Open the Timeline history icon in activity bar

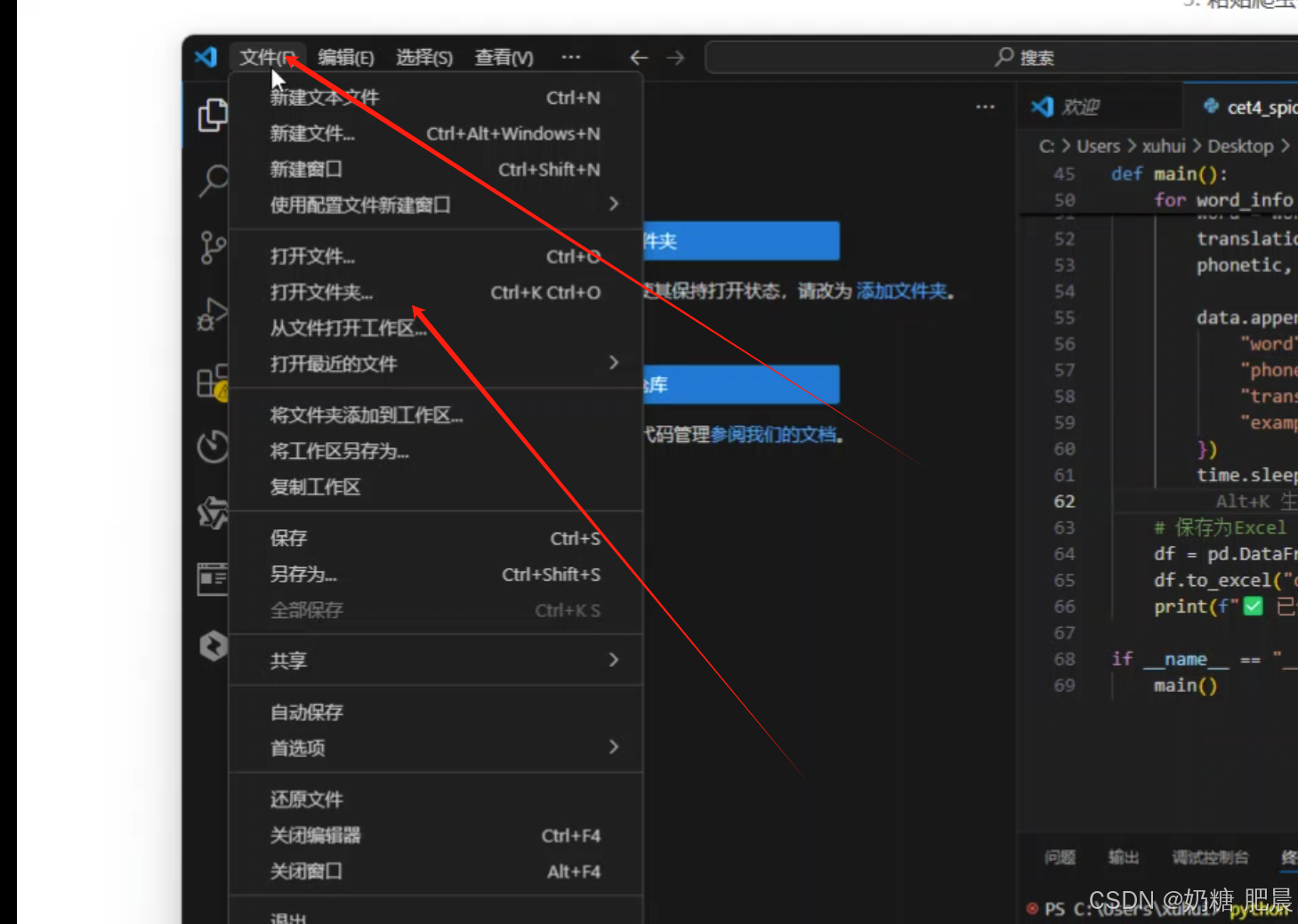[213, 446]
